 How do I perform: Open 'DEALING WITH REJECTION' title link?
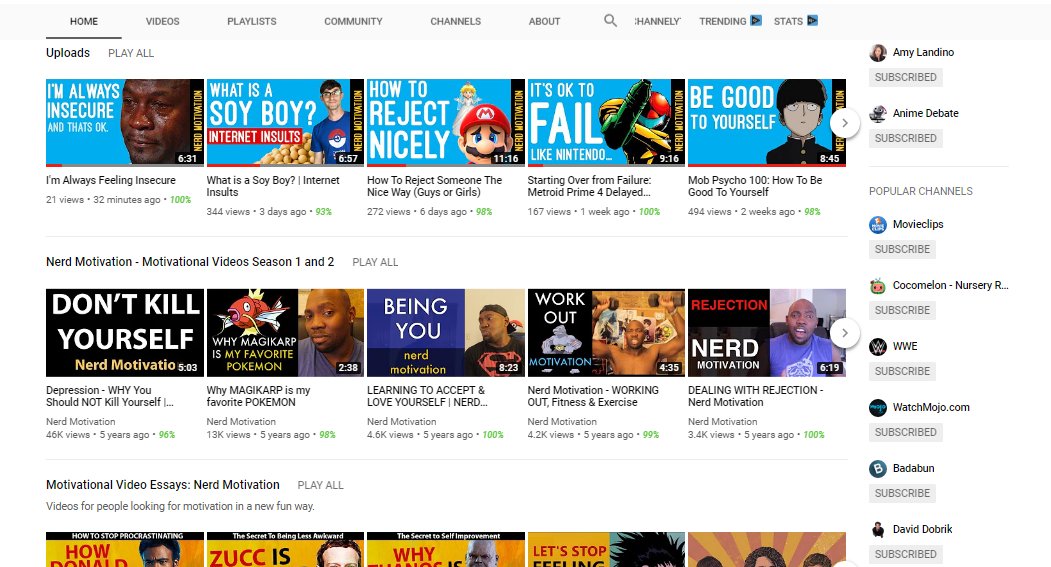coord(755,396)
